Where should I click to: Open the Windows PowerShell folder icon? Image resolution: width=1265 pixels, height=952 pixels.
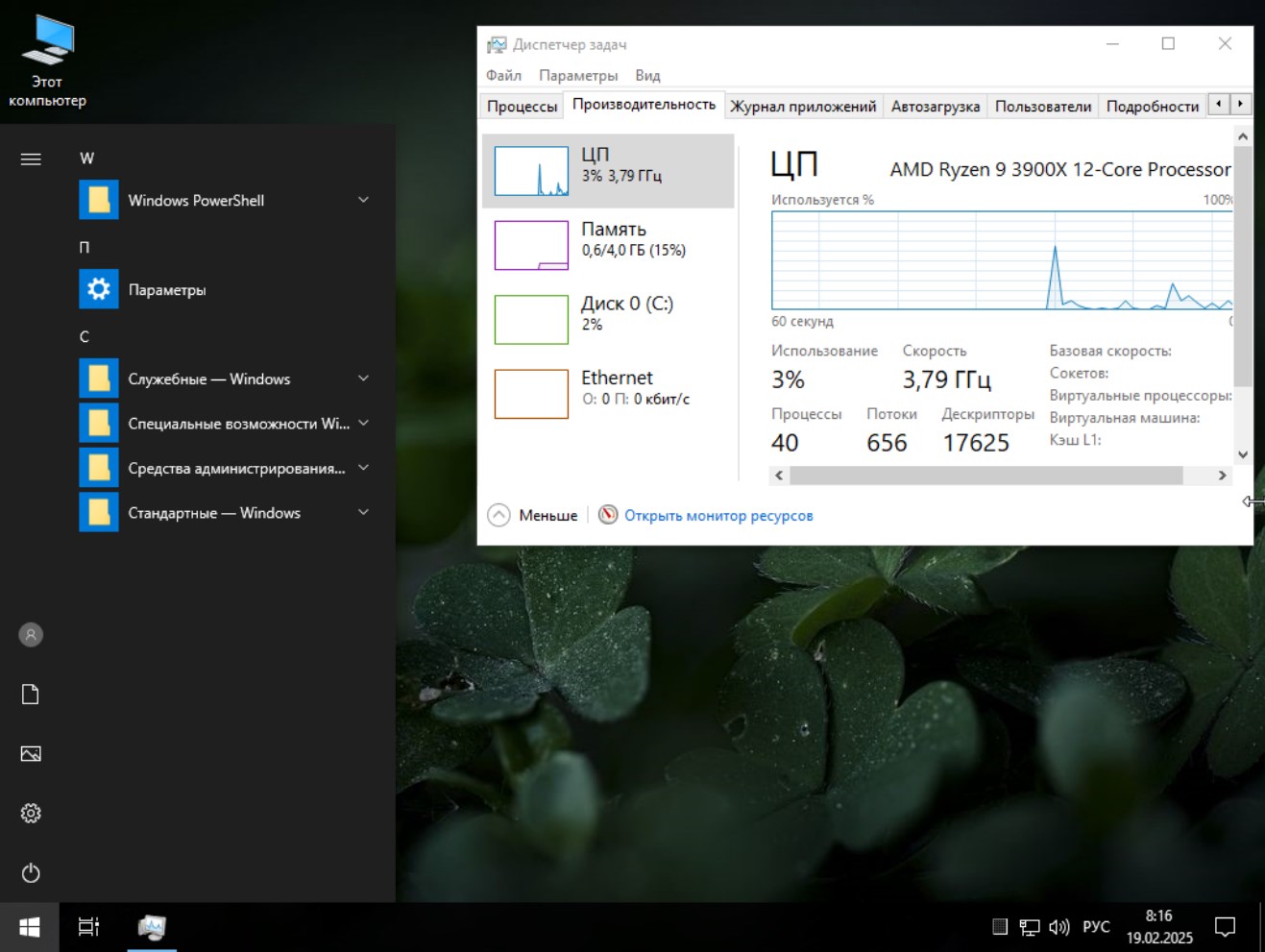click(x=99, y=200)
